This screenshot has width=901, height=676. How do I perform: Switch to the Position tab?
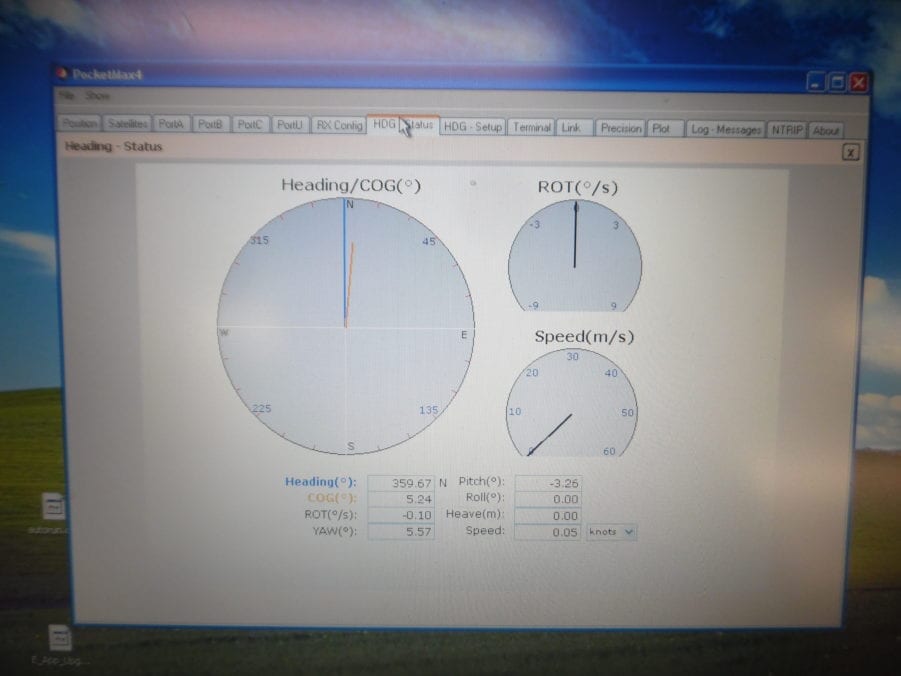[x=80, y=125]
